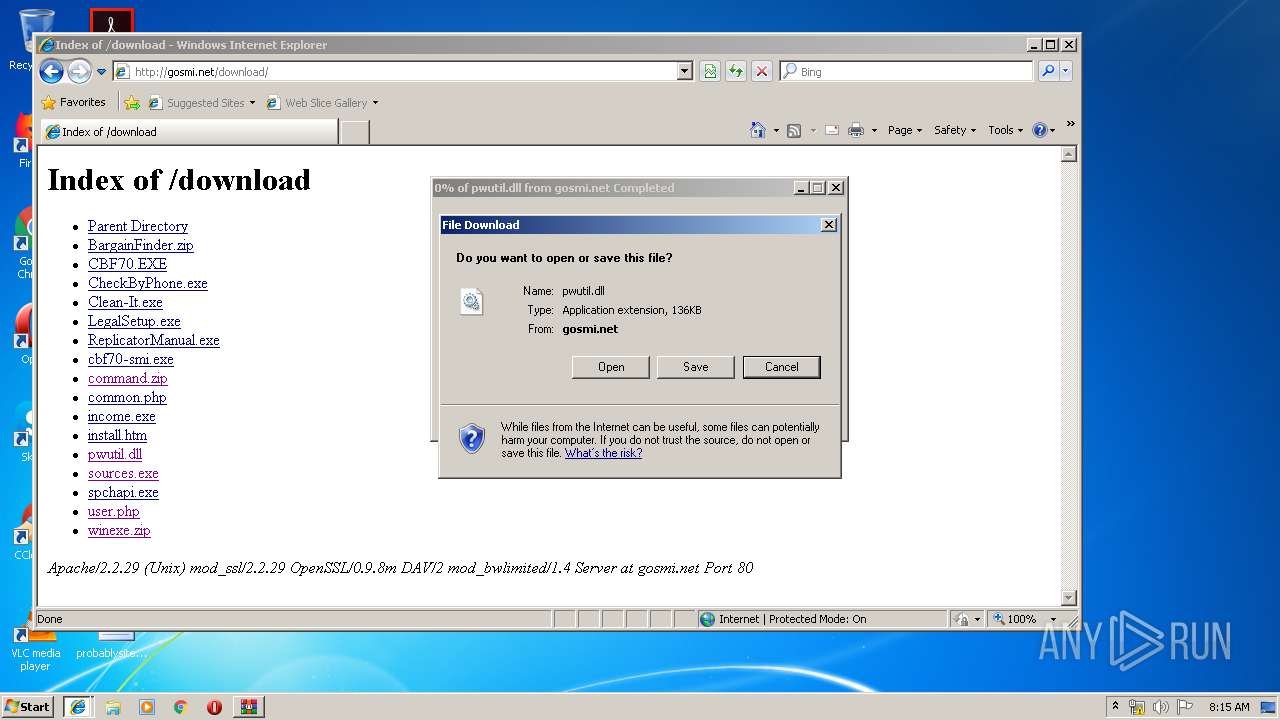Viewport: 1280px width, 720px height.
Task: Click common.php link
Action: [127, 397]
